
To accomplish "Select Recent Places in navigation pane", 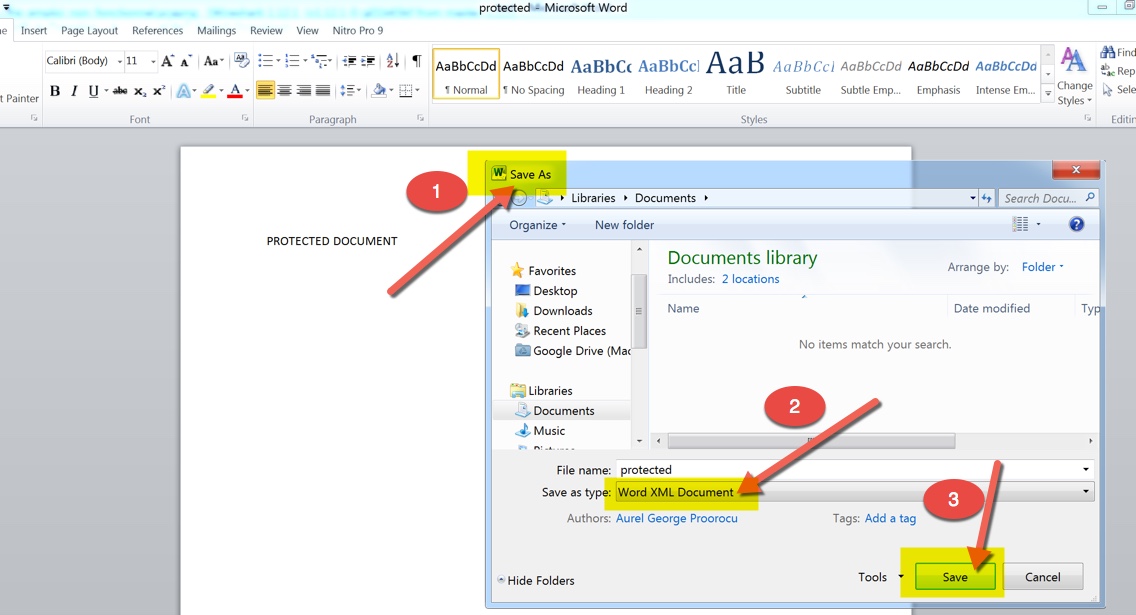I will pos(561,331).
